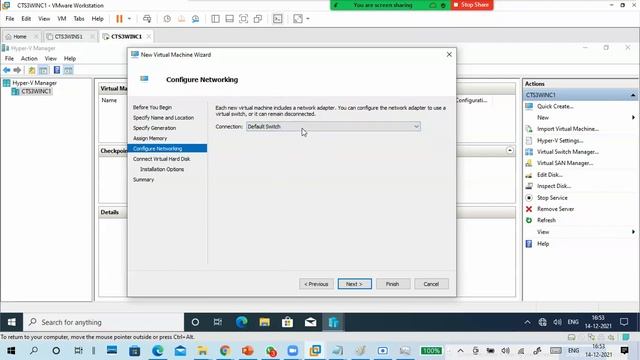Click the red X Remove Server icon
This screenshot has width=640, height=360.
[x=529, y=209]
